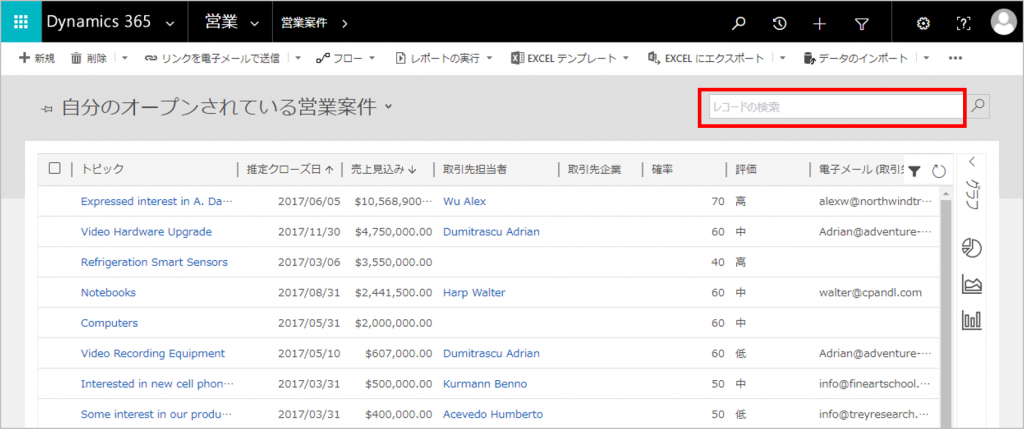Click the plus quick create icon
This screenshot has width=1024, height=429.
[x=820, y=23]
